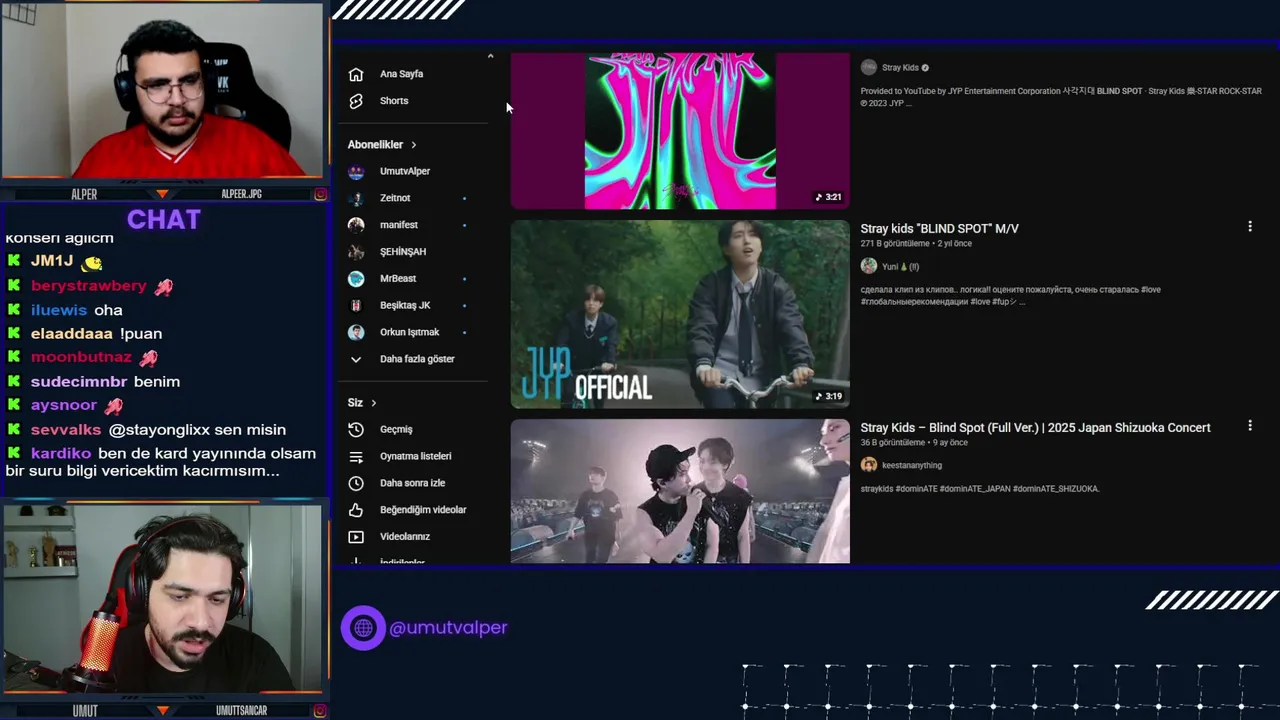Play JYP OFFICIAL bicycle thumbnail 3:19
Image resolution: width=1280 pixels, height=720 pixels.
(x=680, y=314)
